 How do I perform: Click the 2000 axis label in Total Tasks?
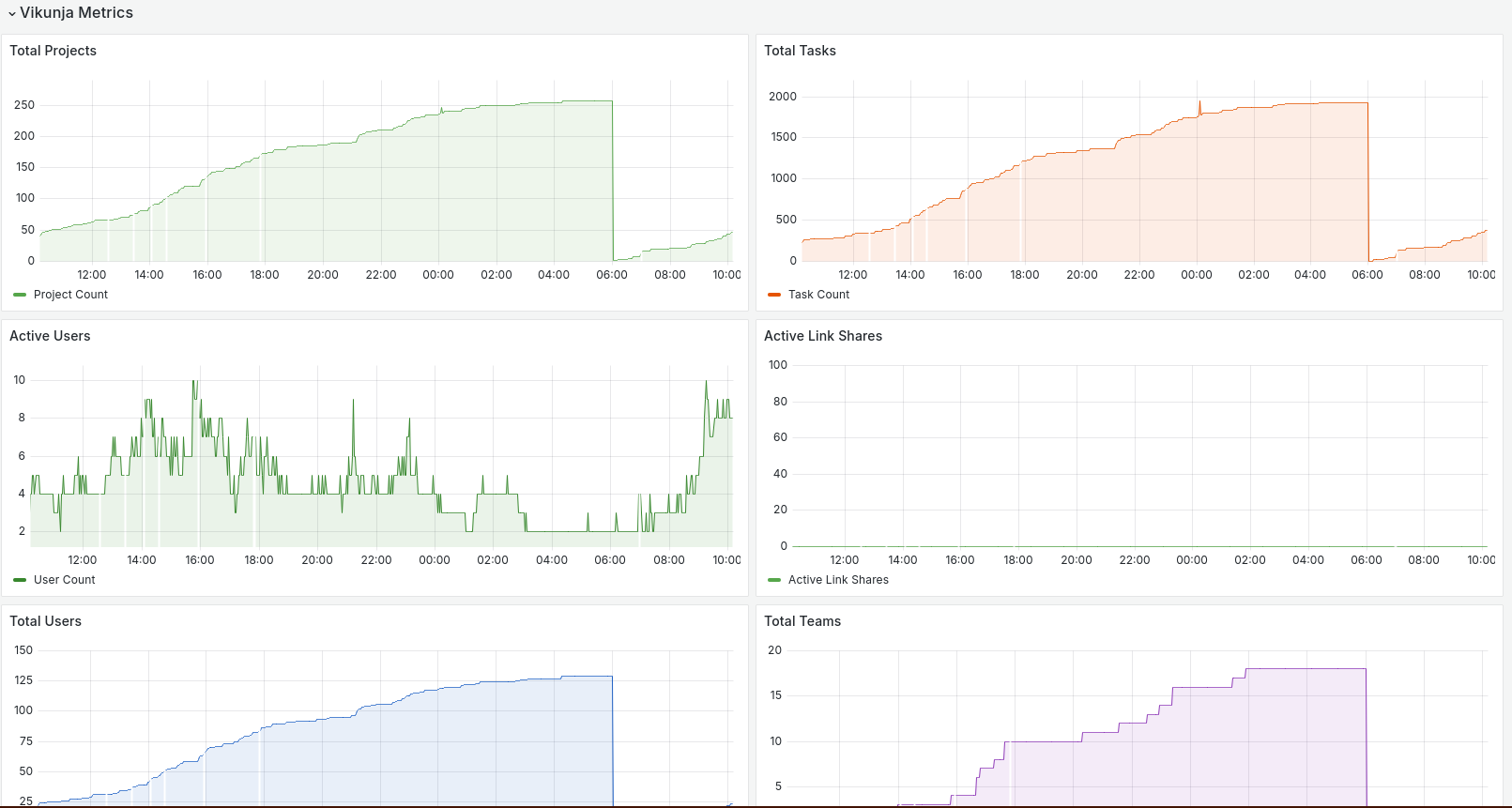tap(783, 97)
